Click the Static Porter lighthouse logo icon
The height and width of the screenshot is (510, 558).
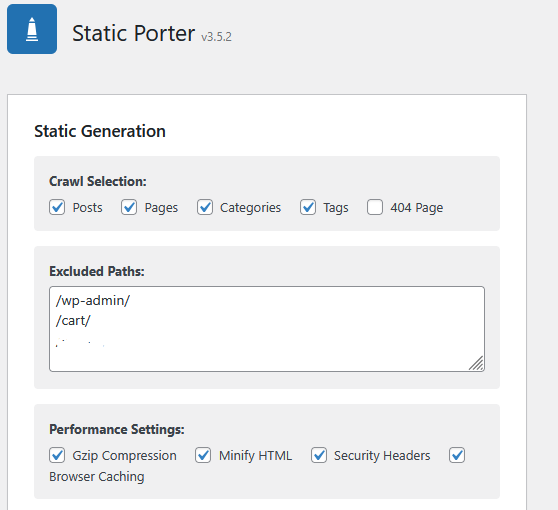(32, 29)
